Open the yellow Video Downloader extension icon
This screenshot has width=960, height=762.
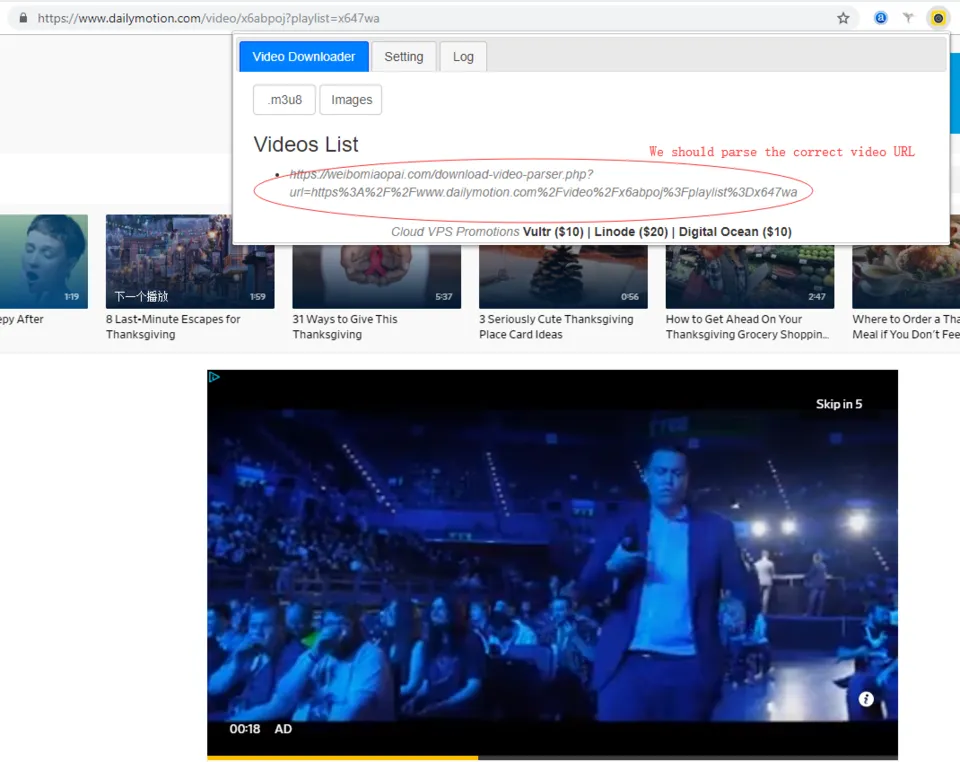coord(938,18)
